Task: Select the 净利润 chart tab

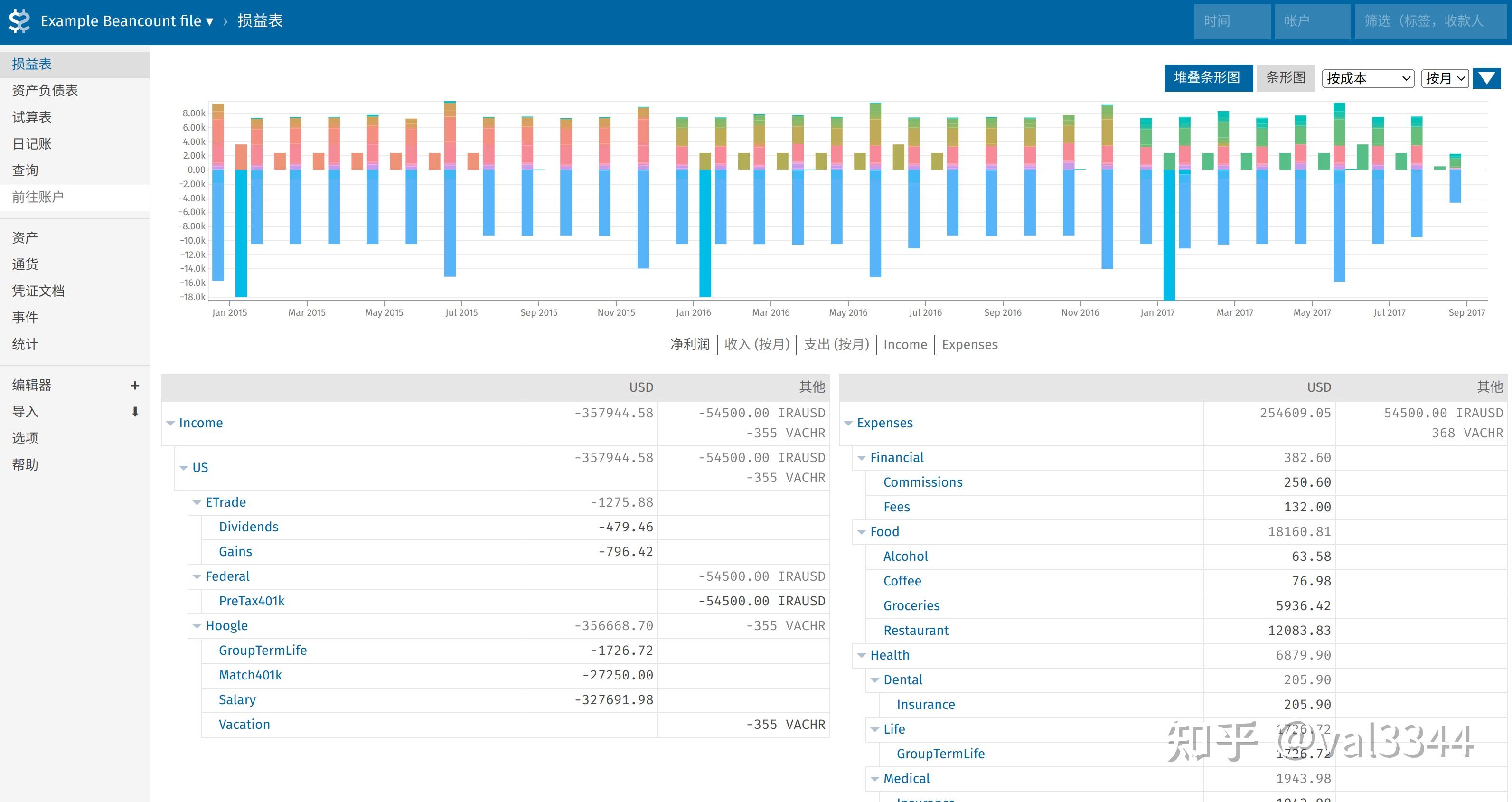Action: coord(690,345)
